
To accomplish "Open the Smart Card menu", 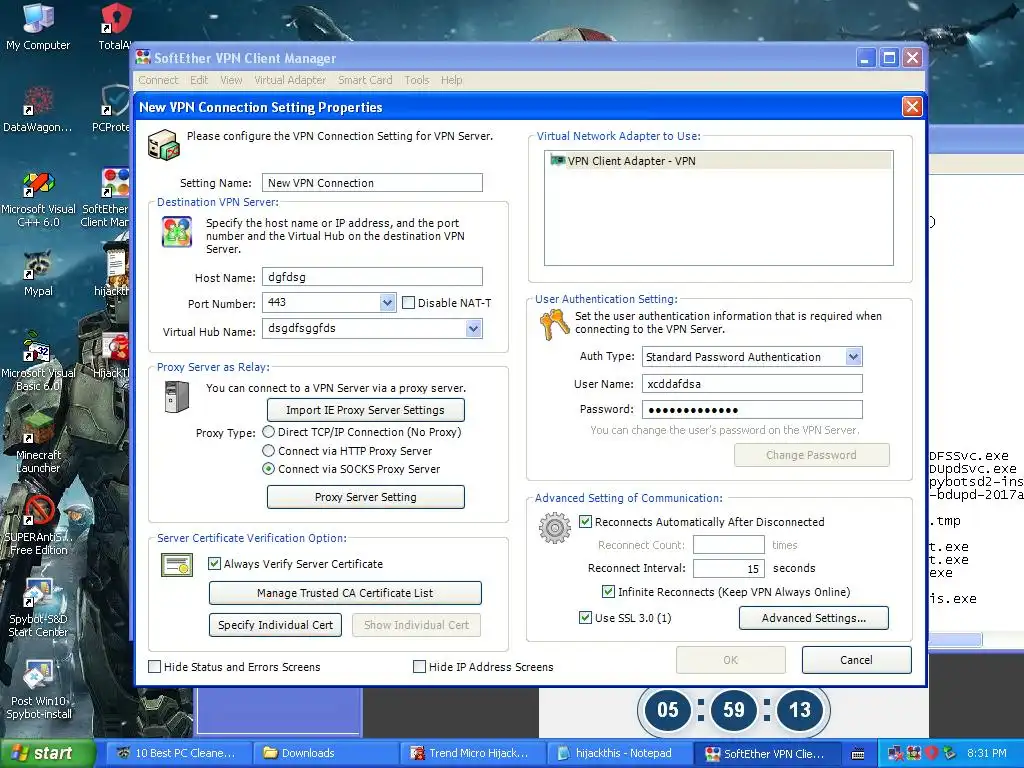I will coord(365,80).
